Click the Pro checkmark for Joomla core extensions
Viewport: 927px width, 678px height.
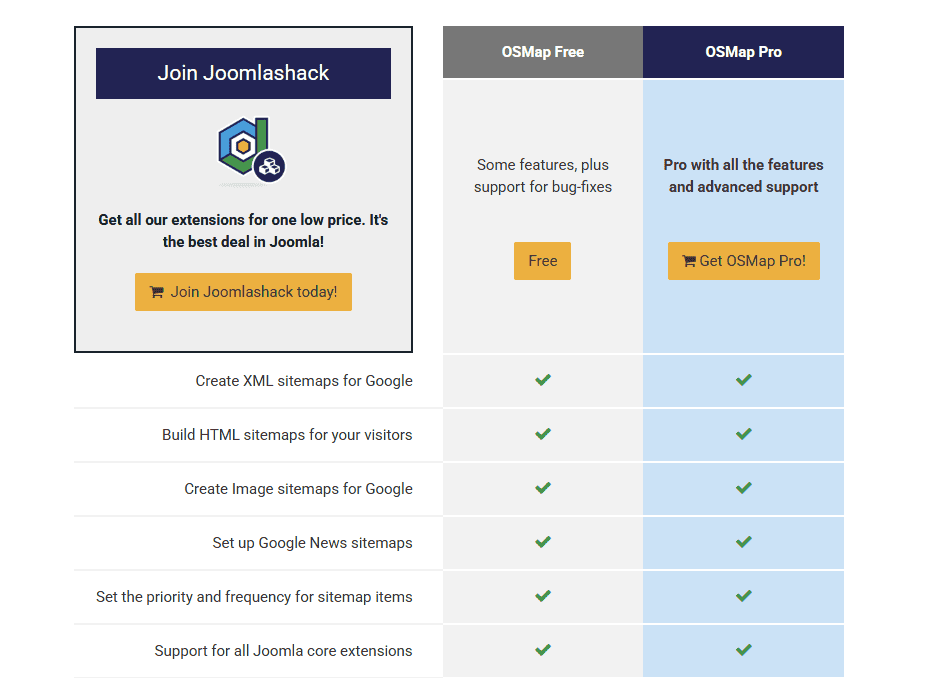point(743,650)
